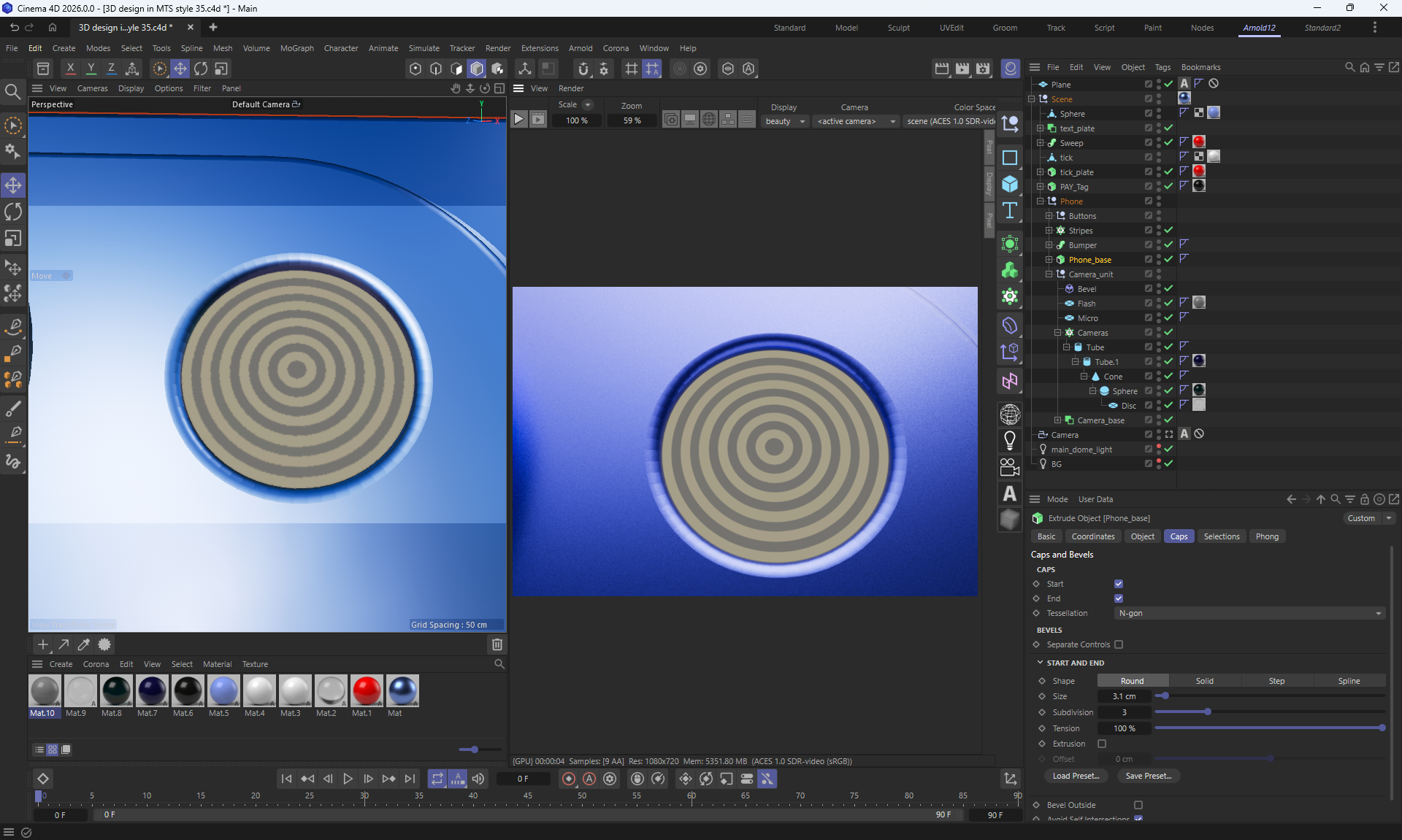Collapse the Phone group in object tree
This screenshot has height=840, width=1402.
coord(1041,201)
